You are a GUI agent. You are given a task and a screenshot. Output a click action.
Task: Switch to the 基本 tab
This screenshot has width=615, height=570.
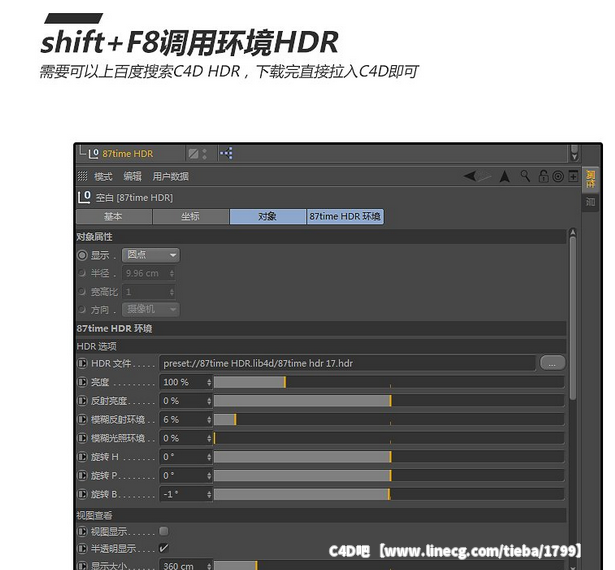[114, 217]
